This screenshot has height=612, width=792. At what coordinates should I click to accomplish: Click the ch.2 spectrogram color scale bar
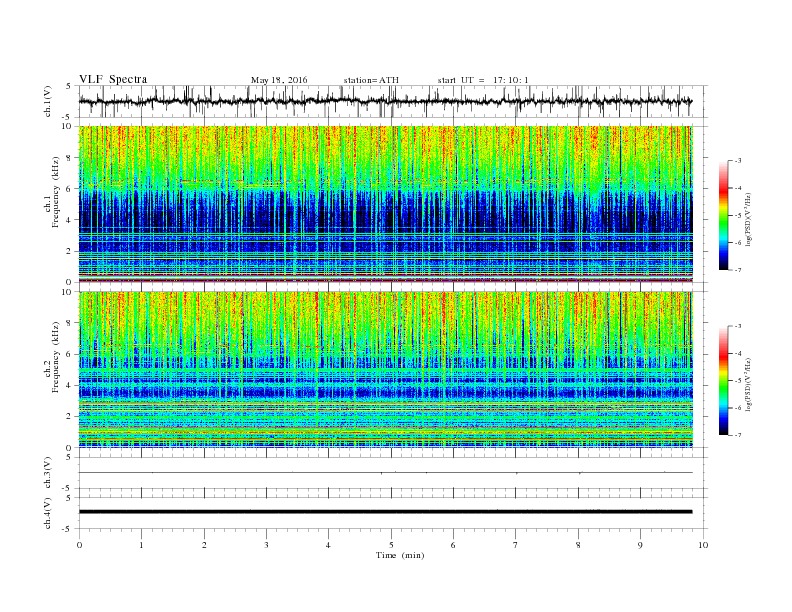pos(723,381)
